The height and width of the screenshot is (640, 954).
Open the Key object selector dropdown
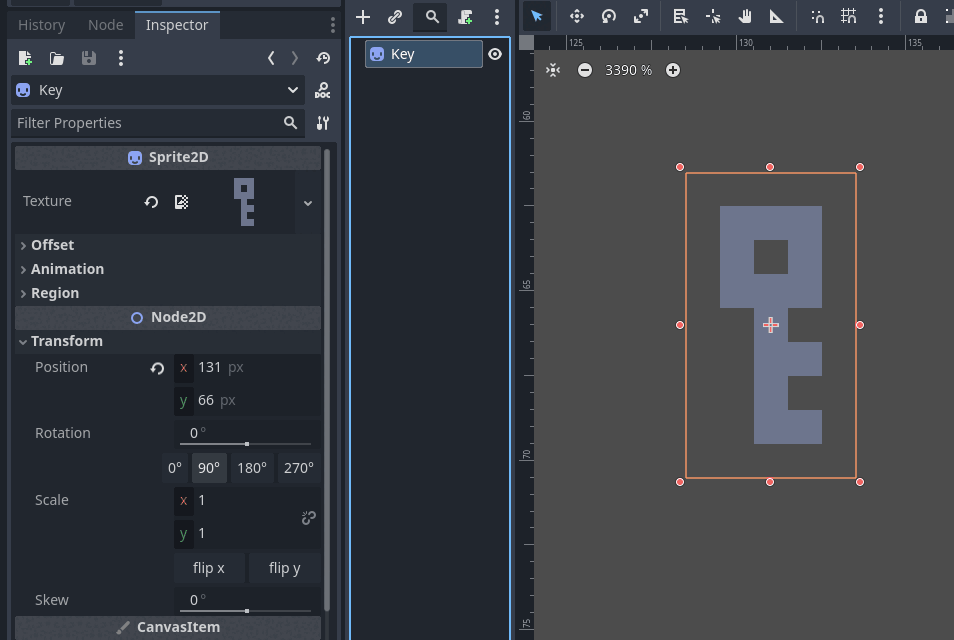coord(158,90)
